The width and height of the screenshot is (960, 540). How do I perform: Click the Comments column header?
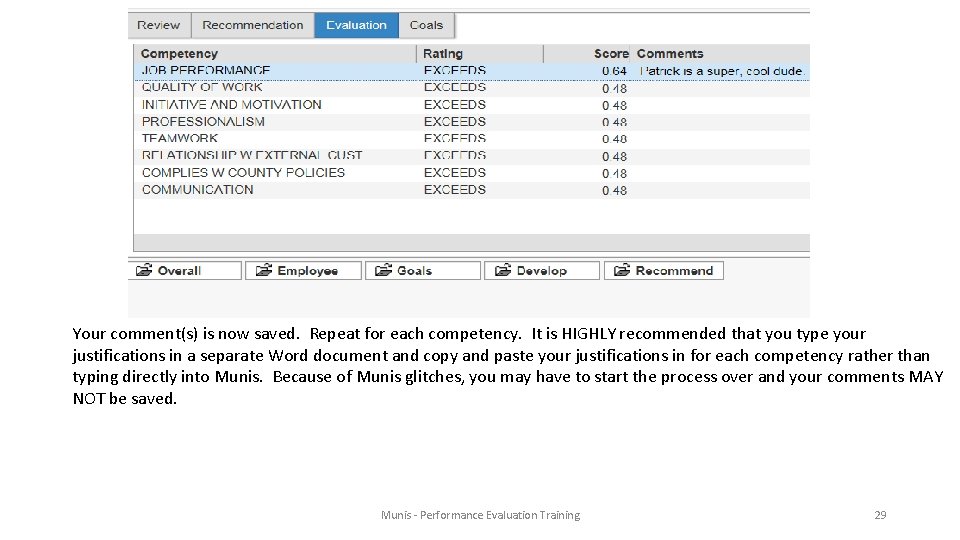tap(721, 53)
